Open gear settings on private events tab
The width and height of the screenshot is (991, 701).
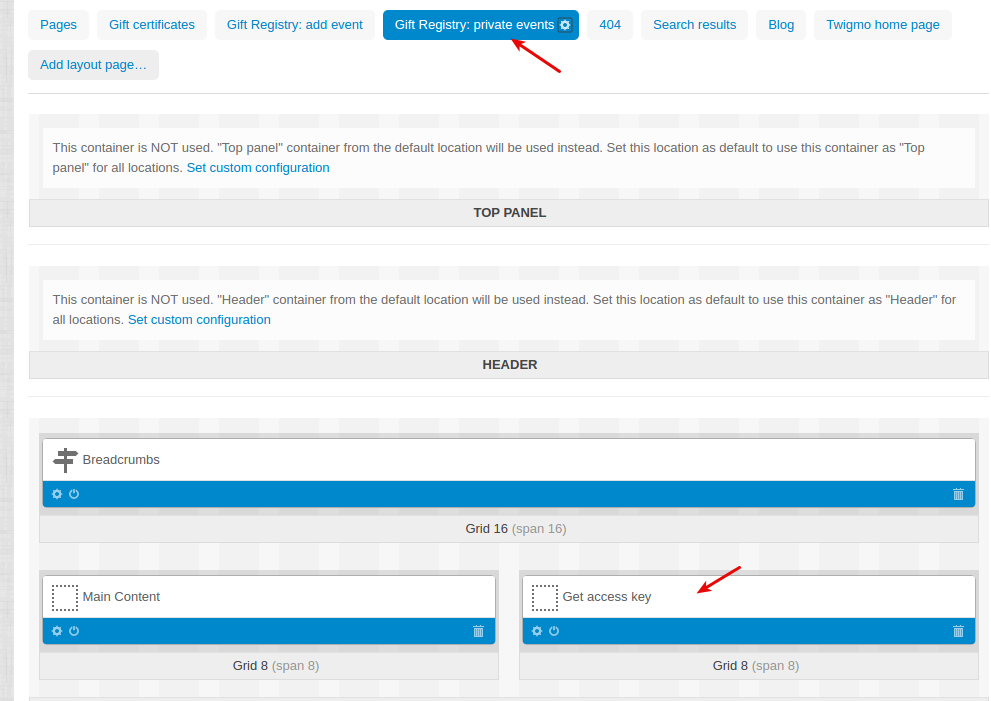565,25
